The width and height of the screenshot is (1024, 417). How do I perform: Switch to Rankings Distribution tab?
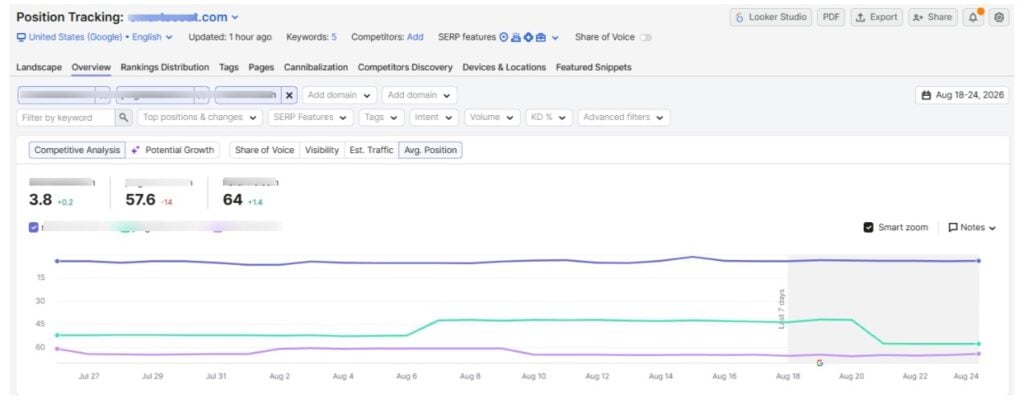click(x=165, y=67)
